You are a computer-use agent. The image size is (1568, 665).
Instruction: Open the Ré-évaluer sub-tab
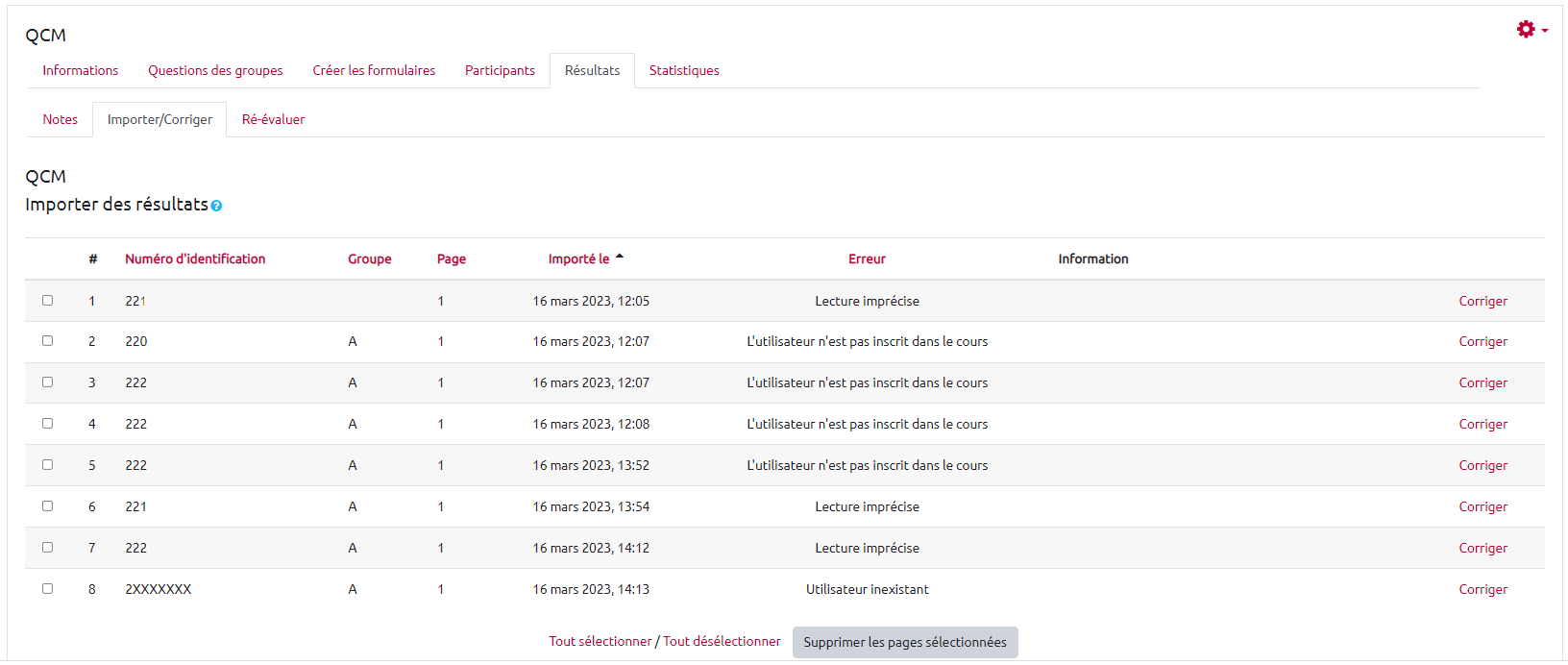pos(273,119)
